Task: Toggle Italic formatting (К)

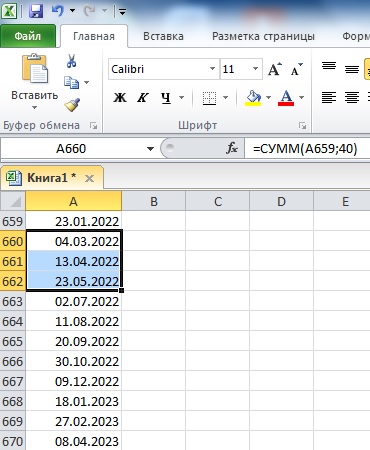Action: pos(143,98)
